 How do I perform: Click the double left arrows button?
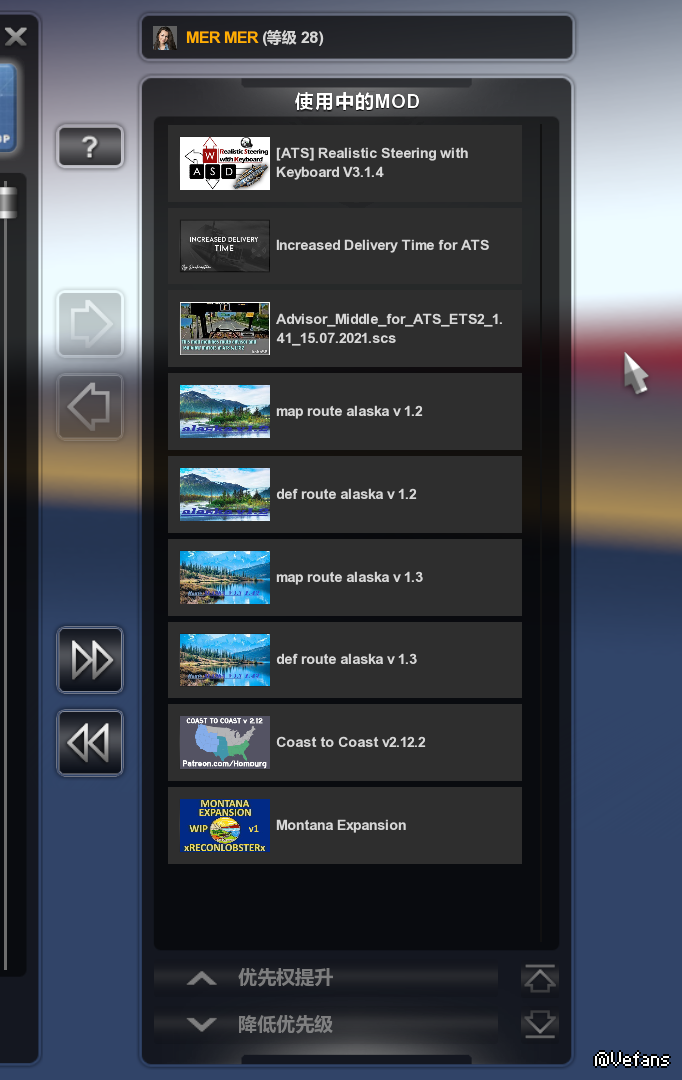(x=90, y=743)
